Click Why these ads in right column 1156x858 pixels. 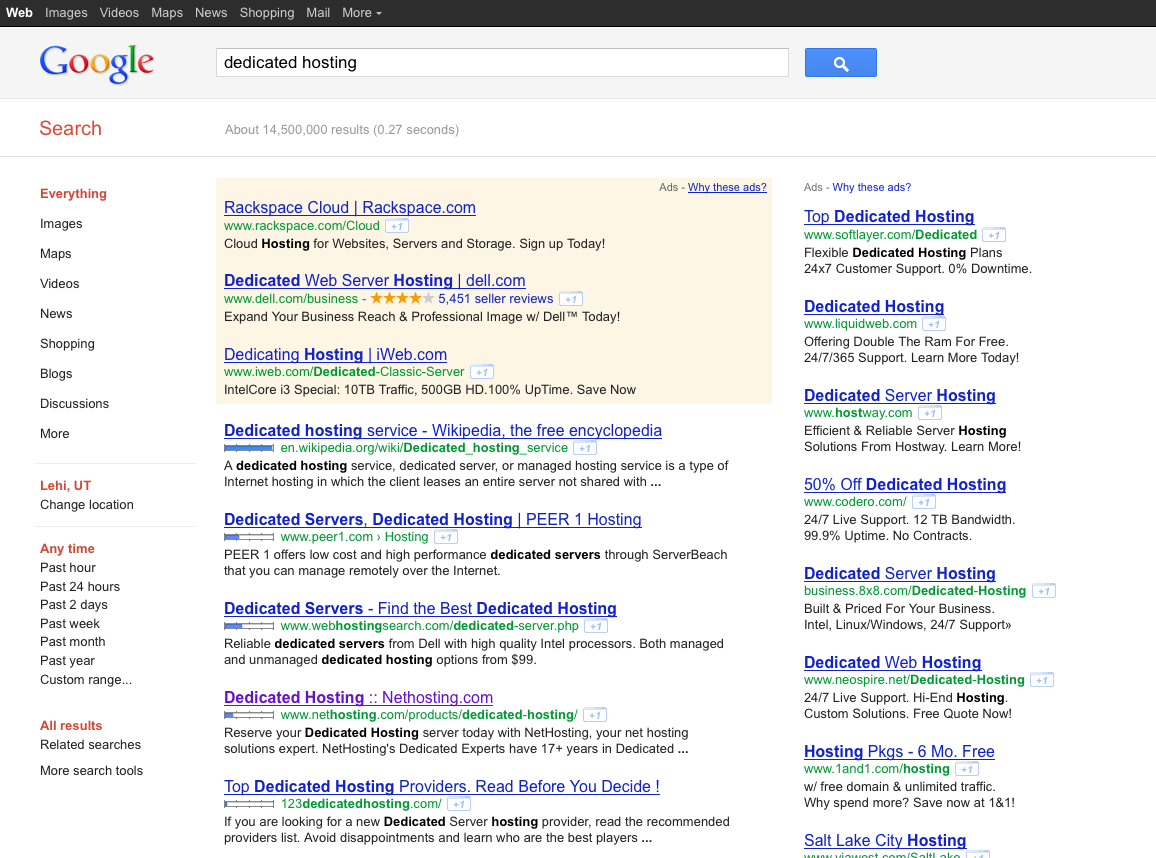(x=871, y=187)
